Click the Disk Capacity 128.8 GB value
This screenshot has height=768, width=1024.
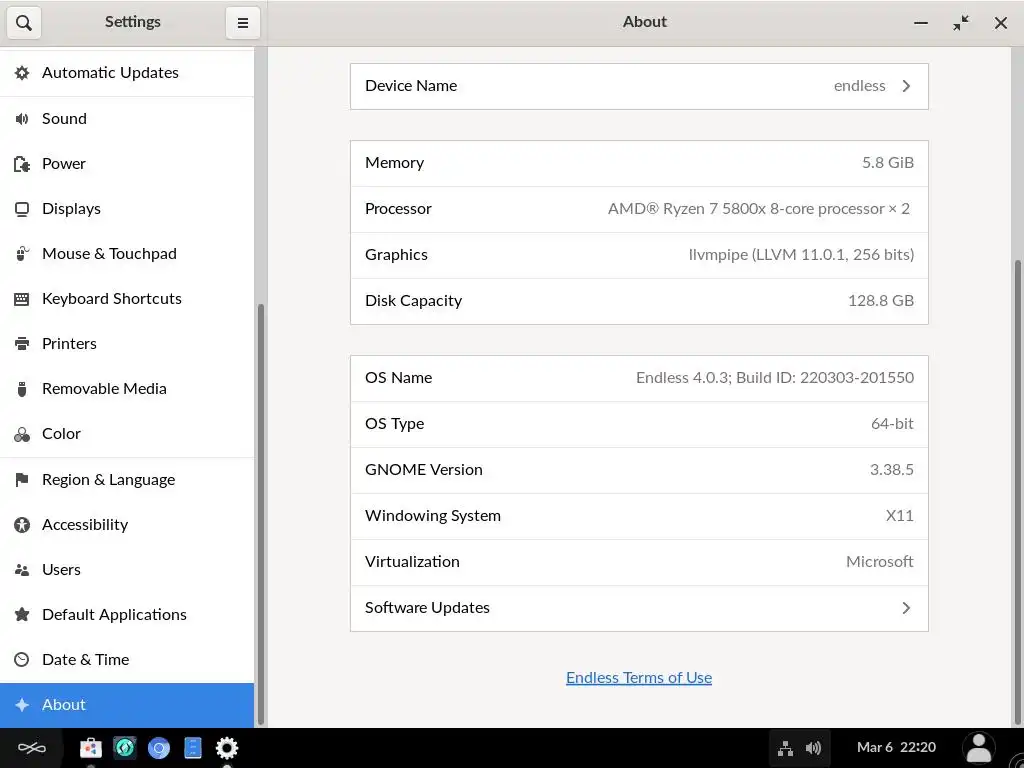880,301
